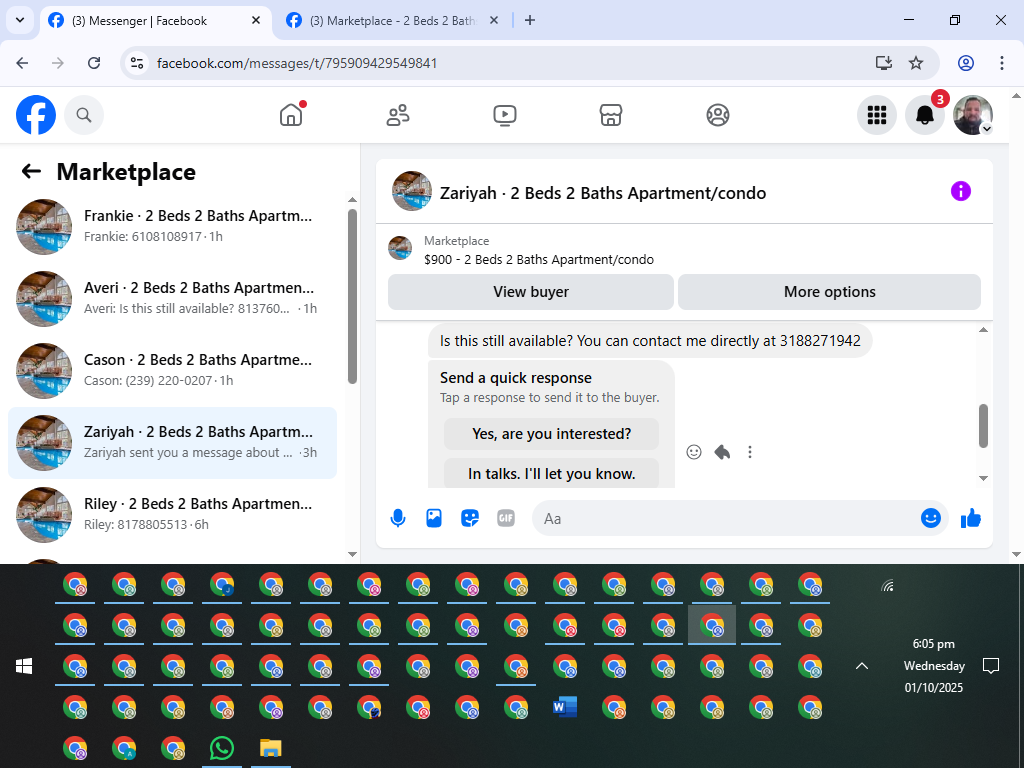Open the notifications bell with badge 3
This screenshot has height=768, width=1024.
coord(925,116)
